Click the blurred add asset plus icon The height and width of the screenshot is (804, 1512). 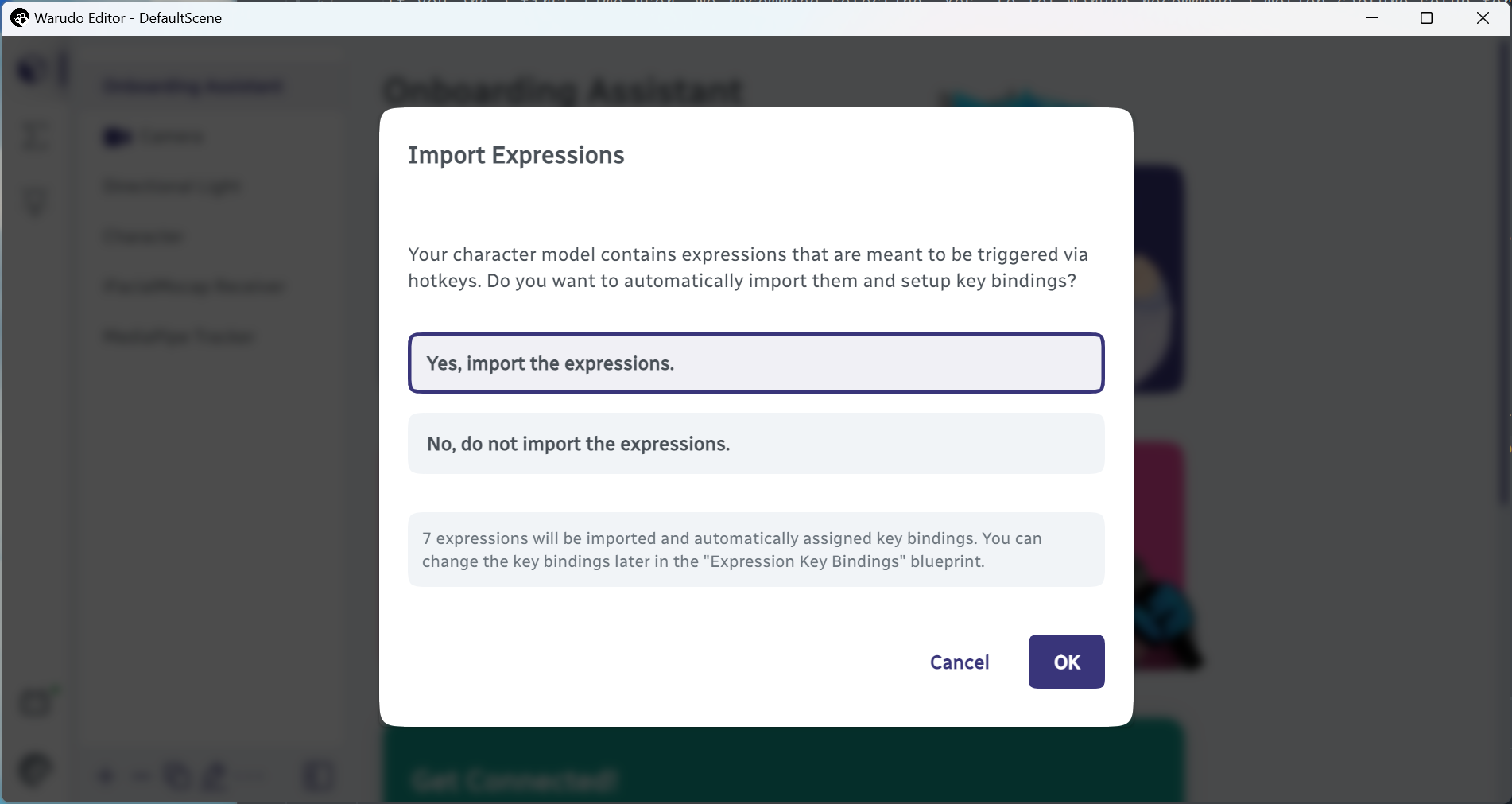click(x=107, y=775)
